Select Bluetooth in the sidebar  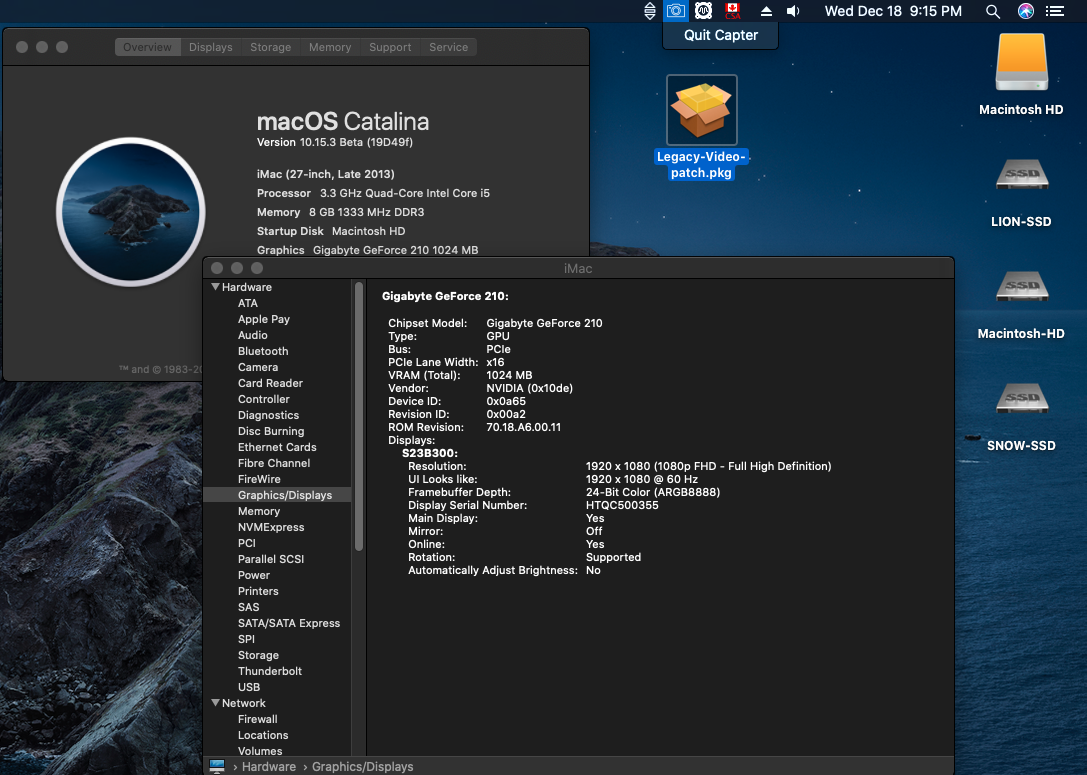tap(277, 351)
